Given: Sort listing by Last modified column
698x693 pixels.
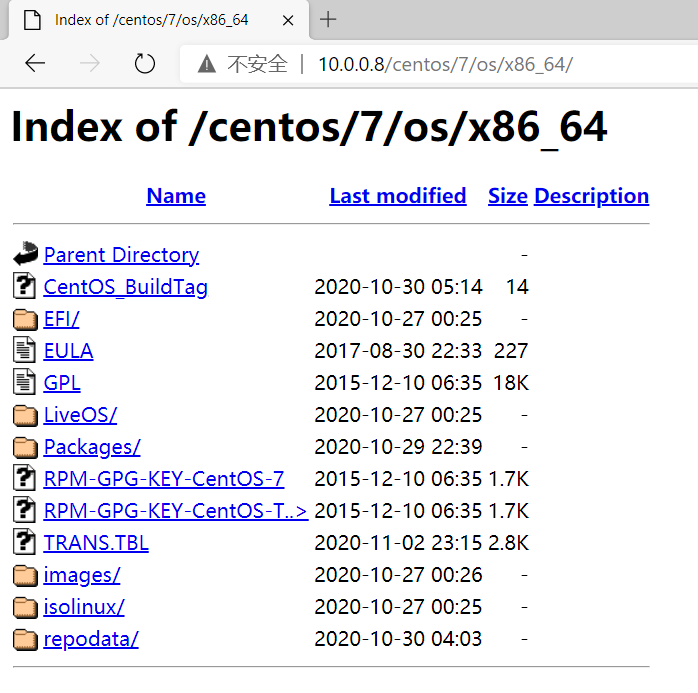Looking at the screenshot, I should click(x=398, y=196).
